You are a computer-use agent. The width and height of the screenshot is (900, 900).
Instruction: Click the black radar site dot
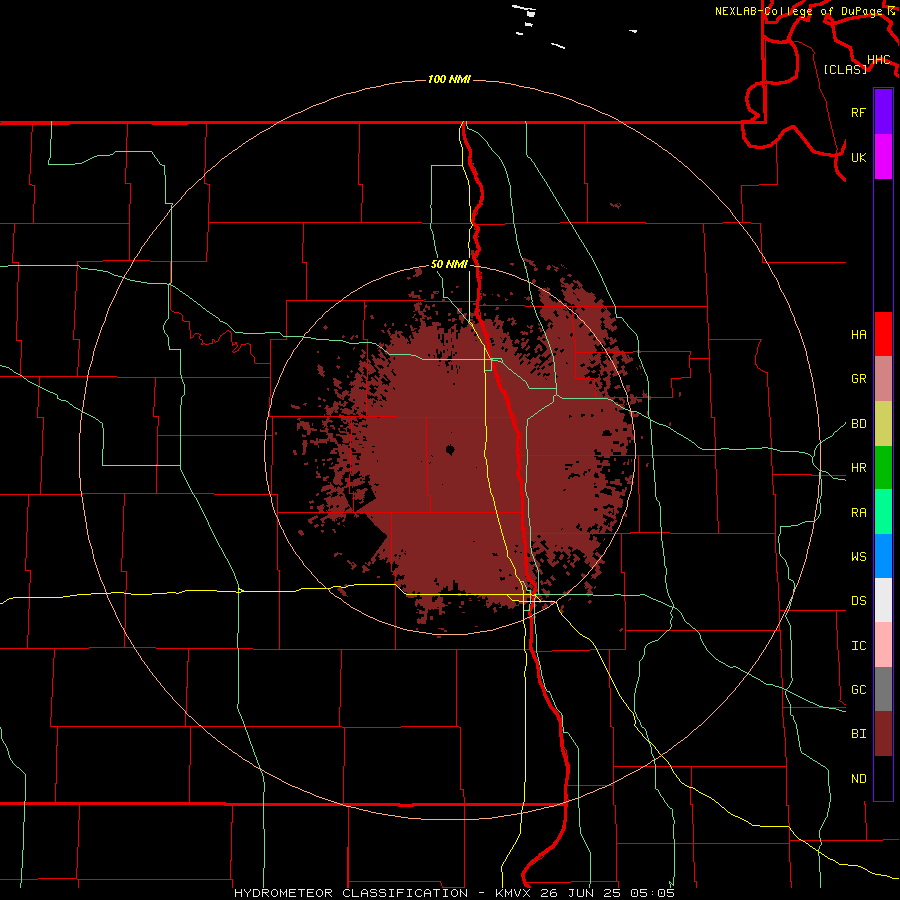(x=450, y=449)
